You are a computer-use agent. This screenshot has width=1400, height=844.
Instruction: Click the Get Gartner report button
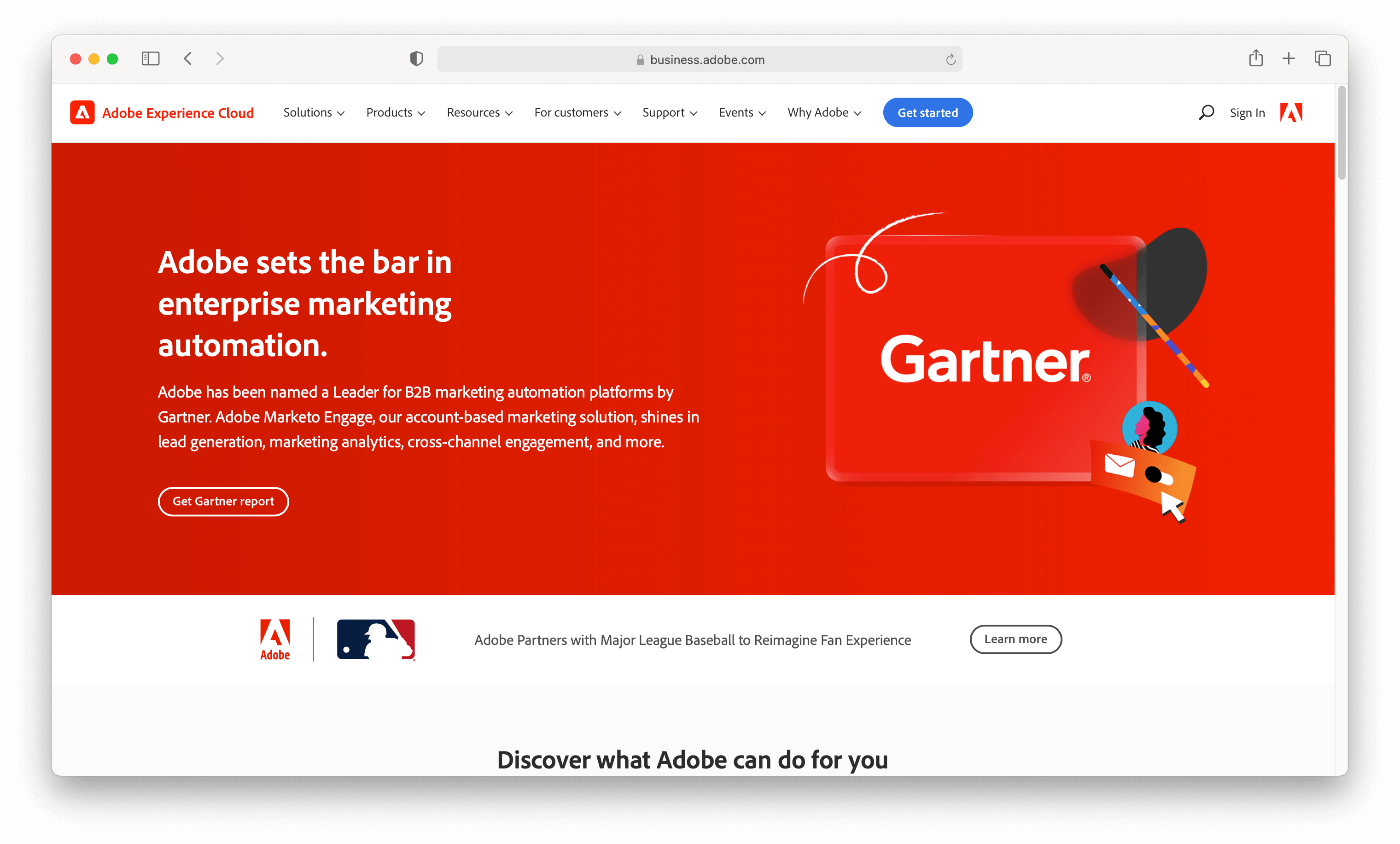tap(223, 501)
